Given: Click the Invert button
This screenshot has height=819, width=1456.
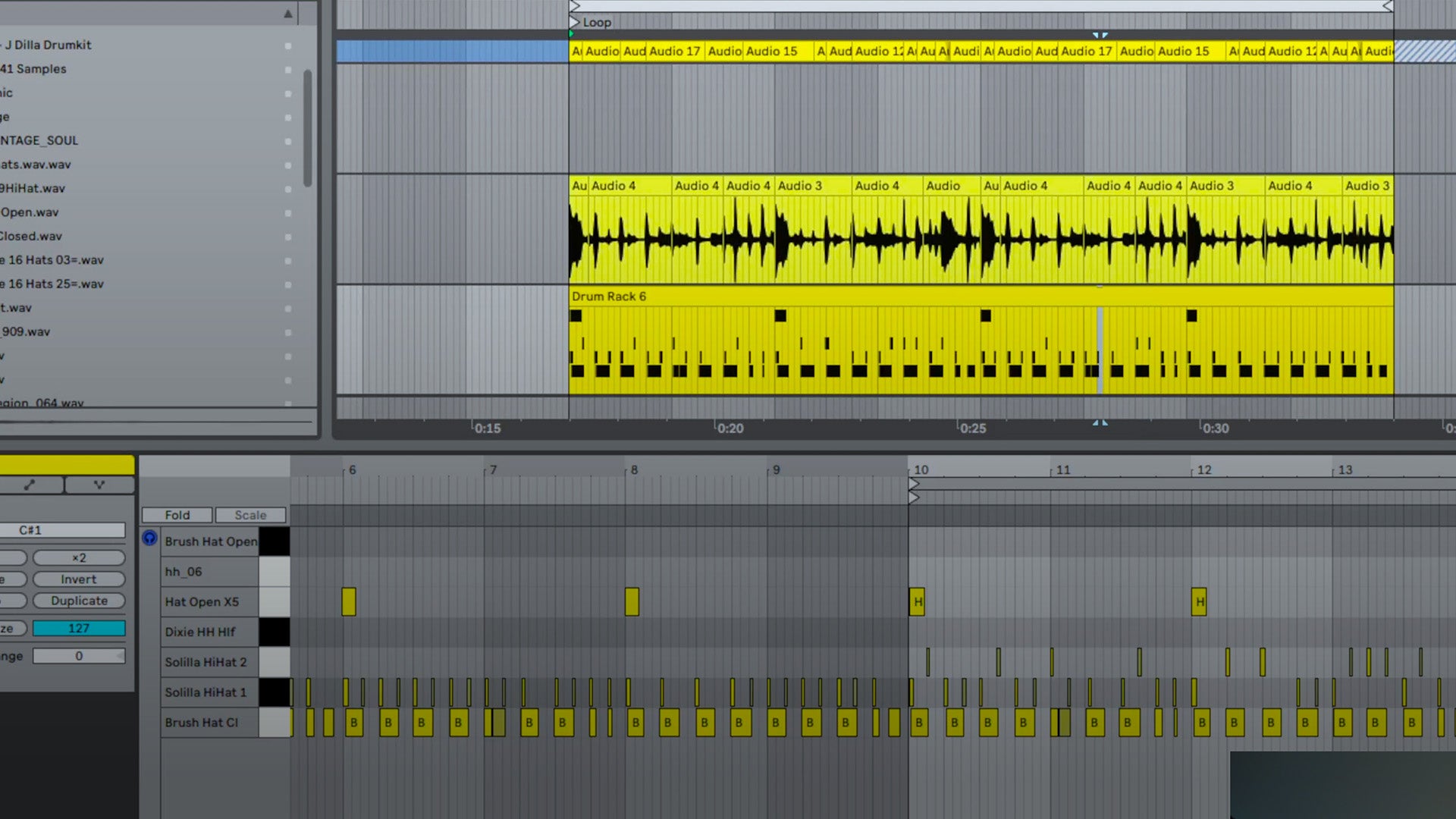Looking at the screenshot, I should (x=79, y=579).
